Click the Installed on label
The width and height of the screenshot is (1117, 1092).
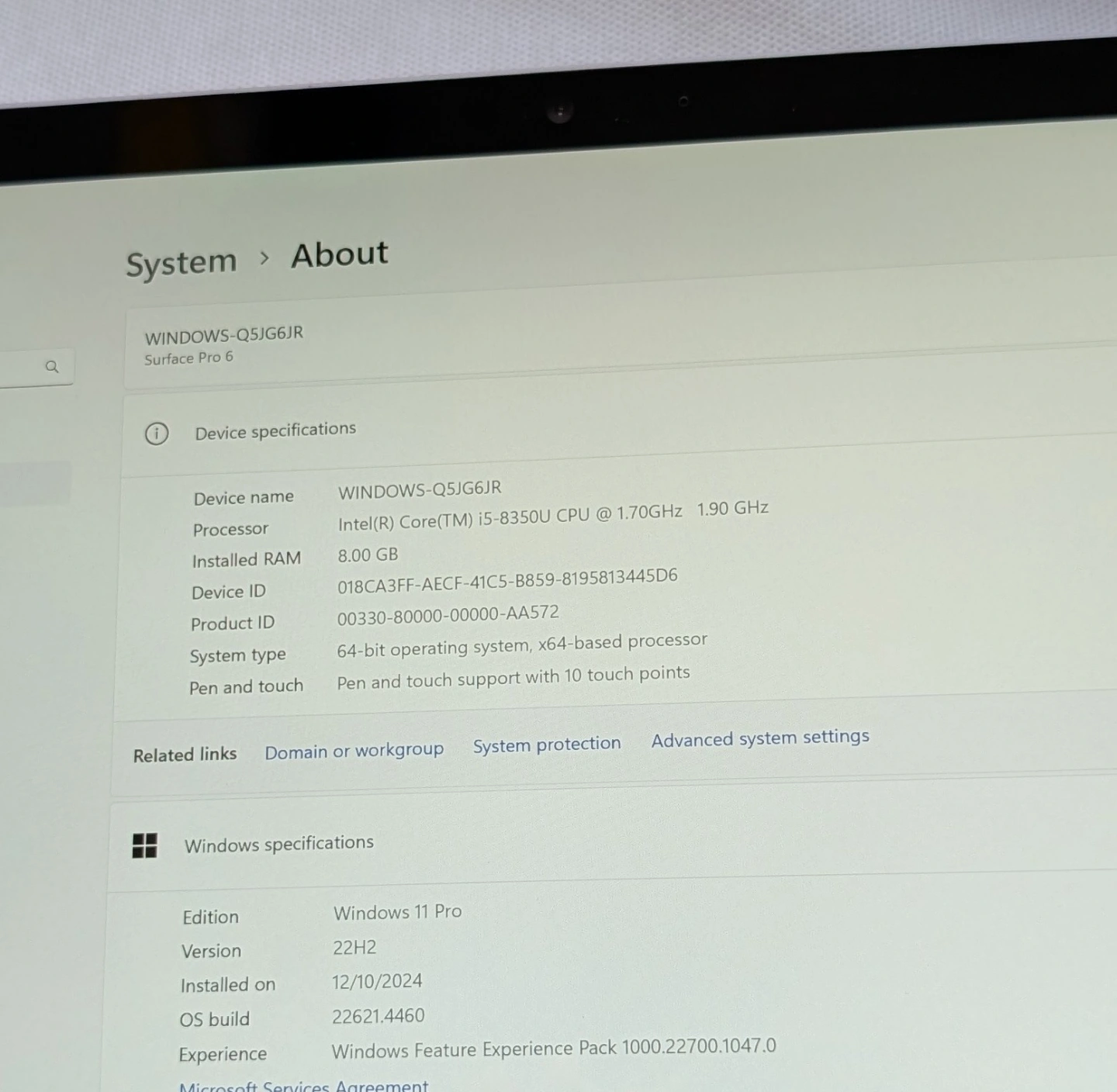[228, 986]
